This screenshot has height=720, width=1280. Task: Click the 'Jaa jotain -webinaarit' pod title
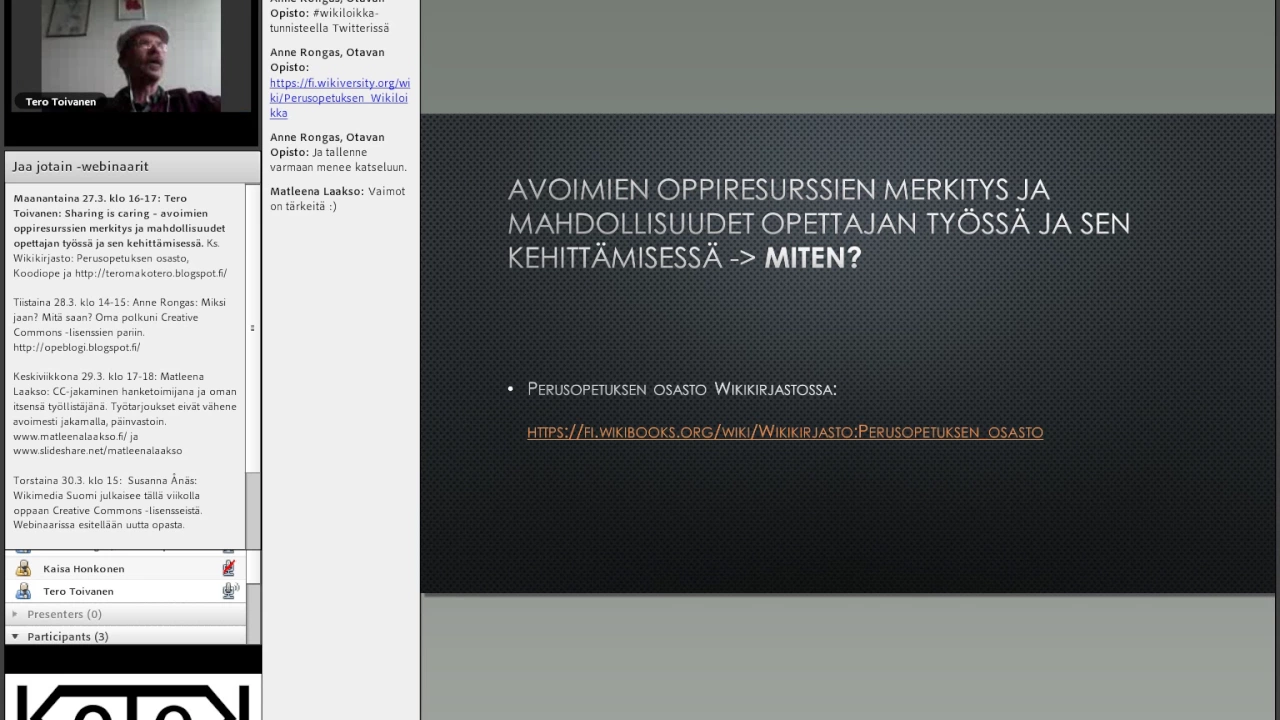(80, 166)
